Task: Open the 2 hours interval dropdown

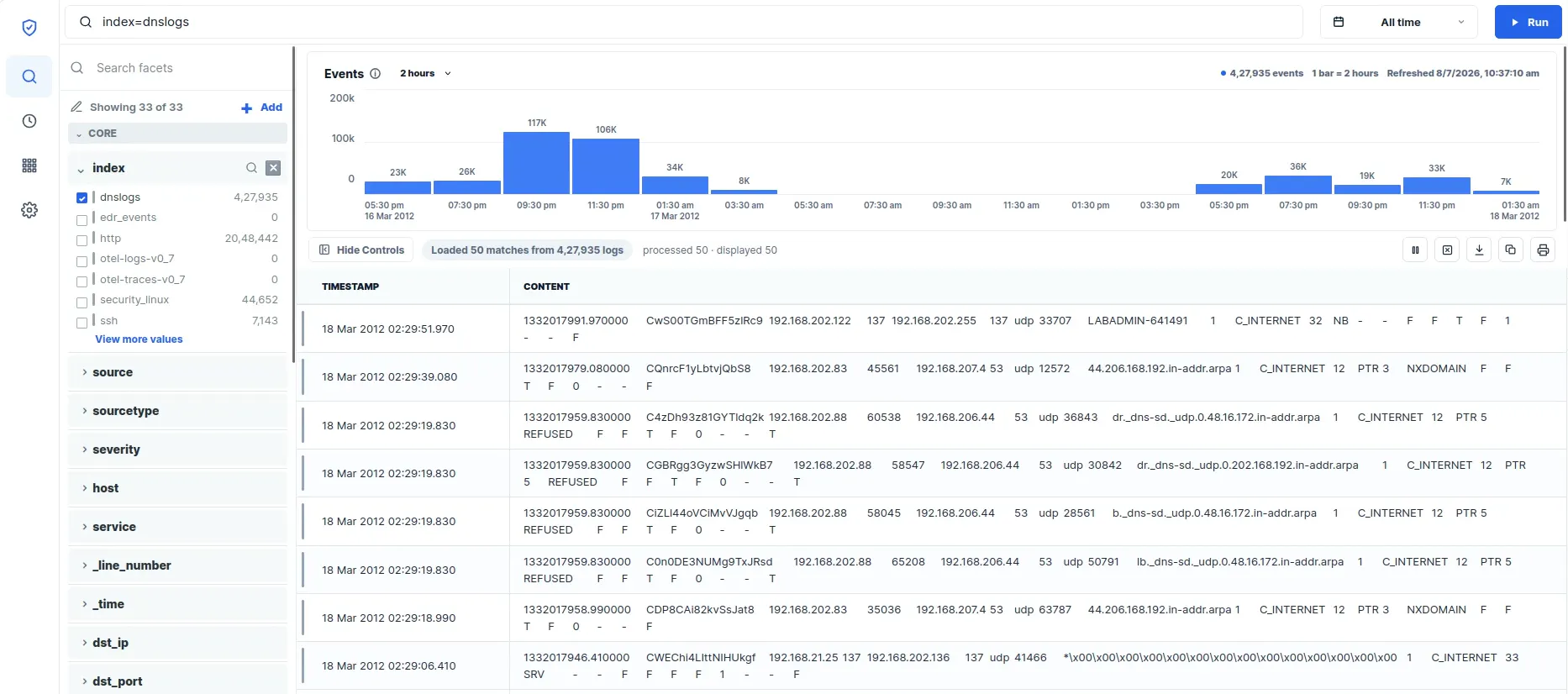Action: coord(425,73)
